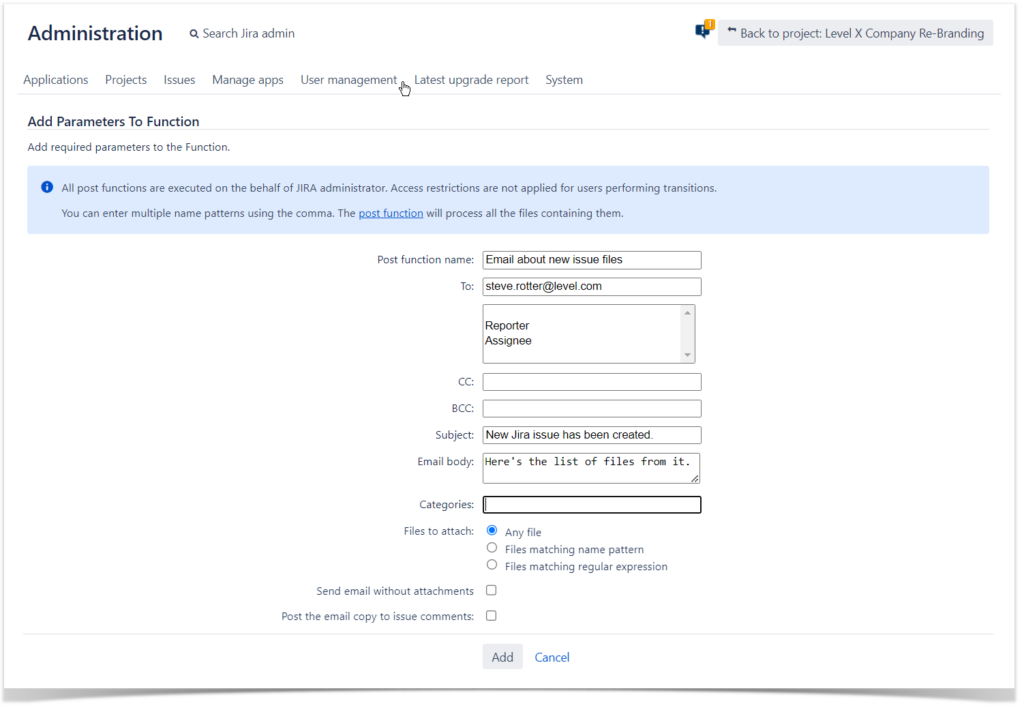Image resolution: width=1024 pixels, height=708 pixels.
Task: Select Reporter in the recipients list
Action: coord(507,325)
